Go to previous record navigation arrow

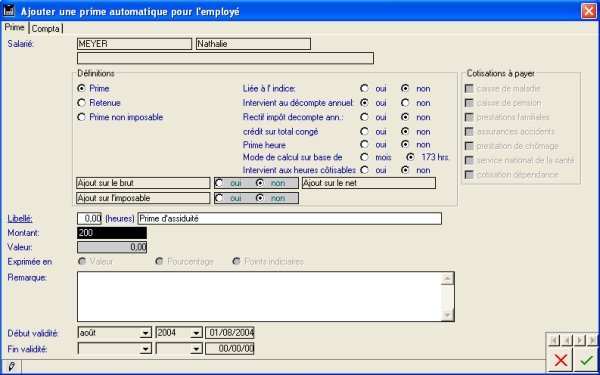[x=567, y=340]
